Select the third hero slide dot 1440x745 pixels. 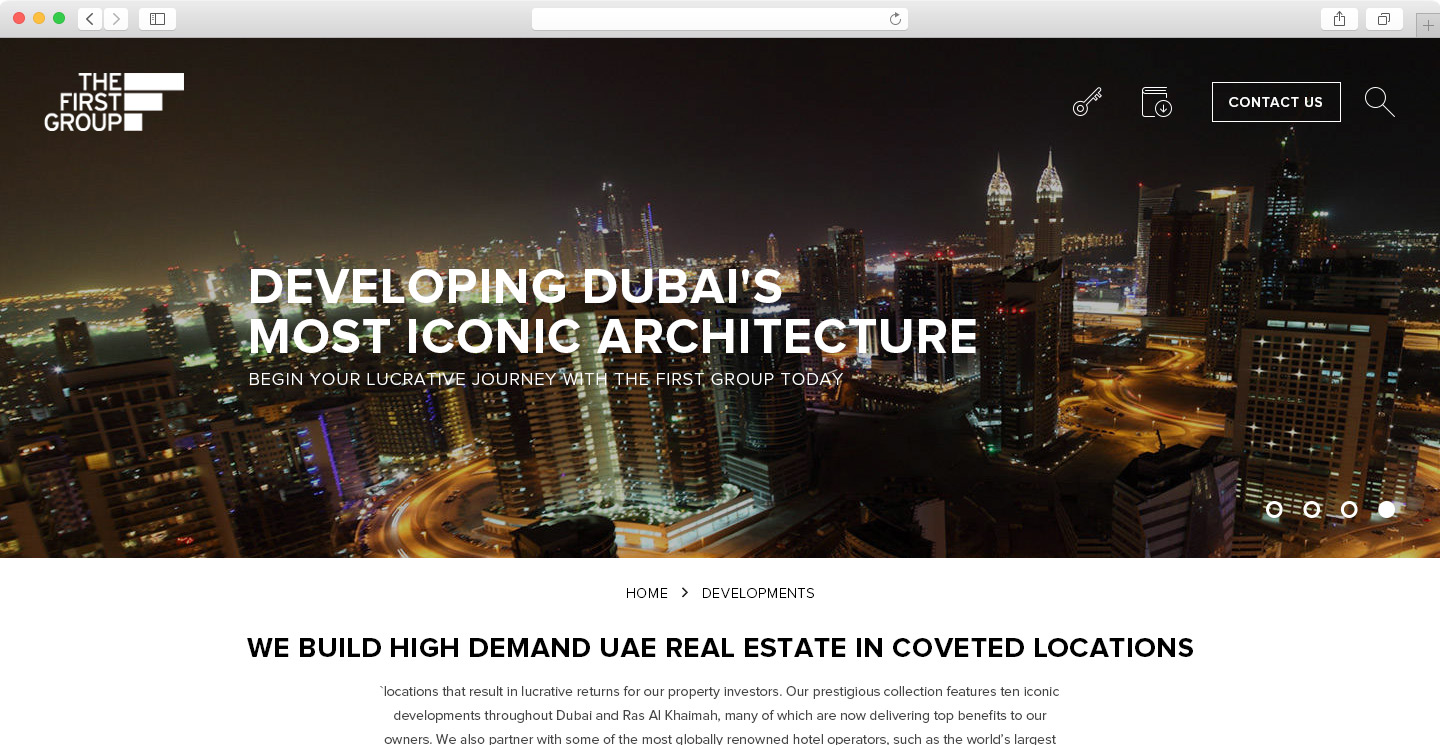pyautogui.click(x=1349, y=509)
